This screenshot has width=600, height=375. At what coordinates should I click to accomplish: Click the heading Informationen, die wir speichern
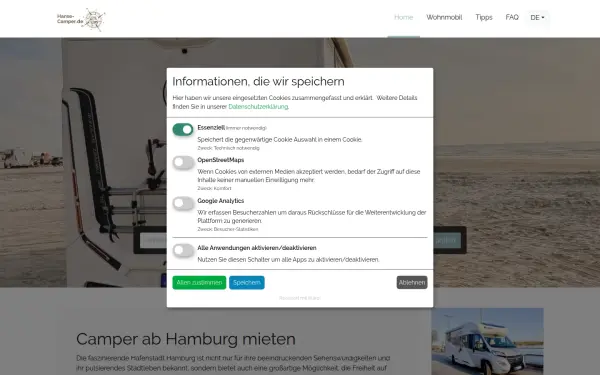(258, 82)
